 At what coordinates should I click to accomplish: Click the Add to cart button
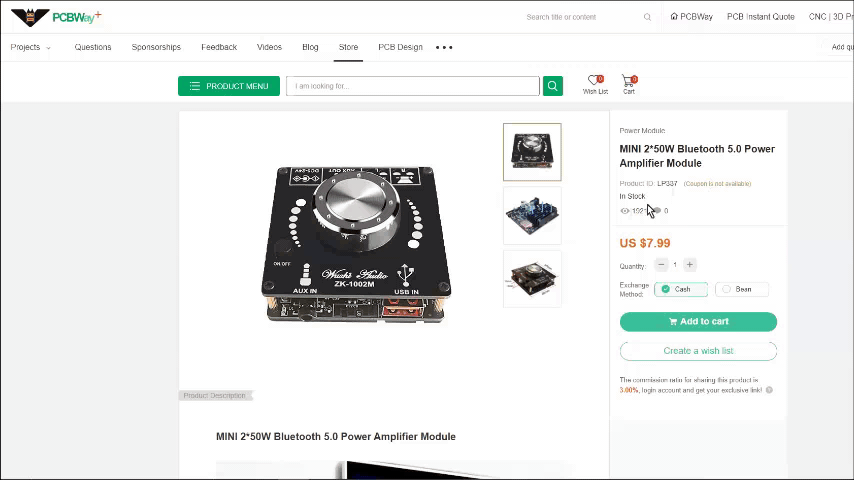click(x=698, y=321)
